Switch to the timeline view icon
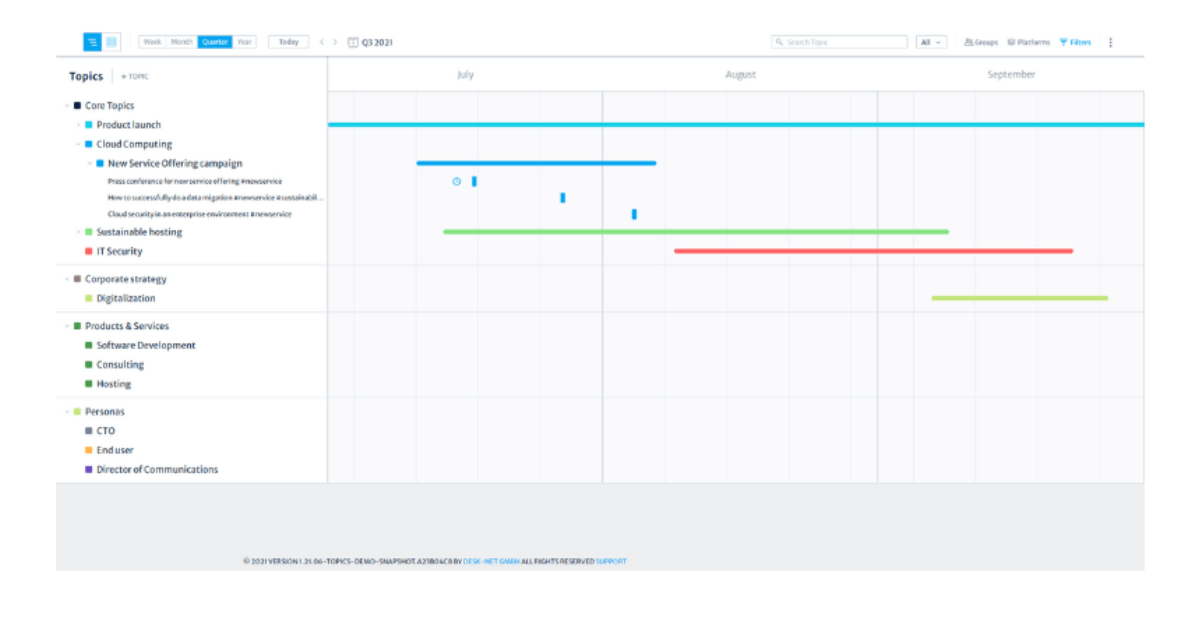The height and width of the screenshot is (628, 1200). (92, 42)
